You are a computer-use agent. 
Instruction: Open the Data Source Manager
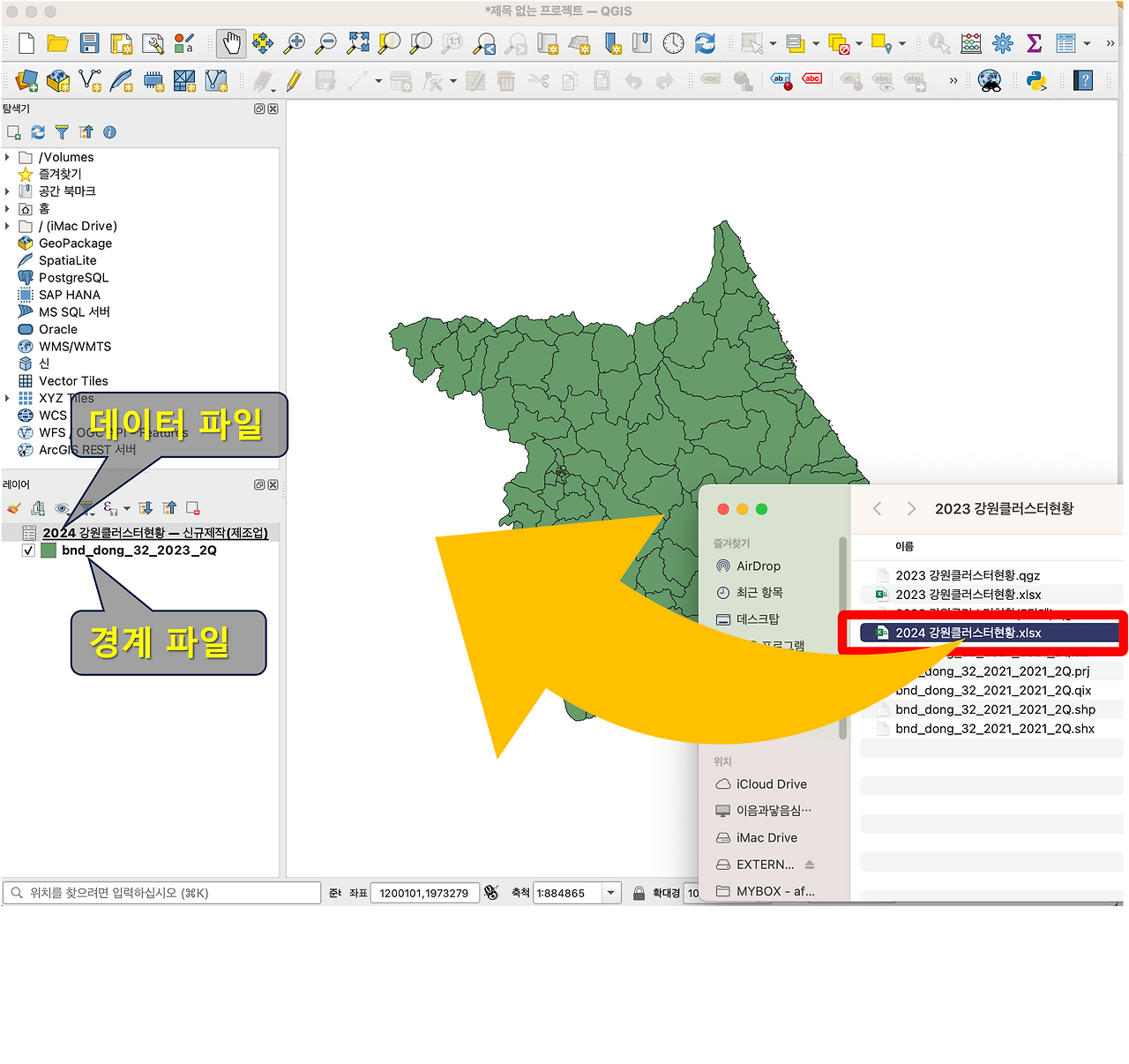tap(26, 80)
